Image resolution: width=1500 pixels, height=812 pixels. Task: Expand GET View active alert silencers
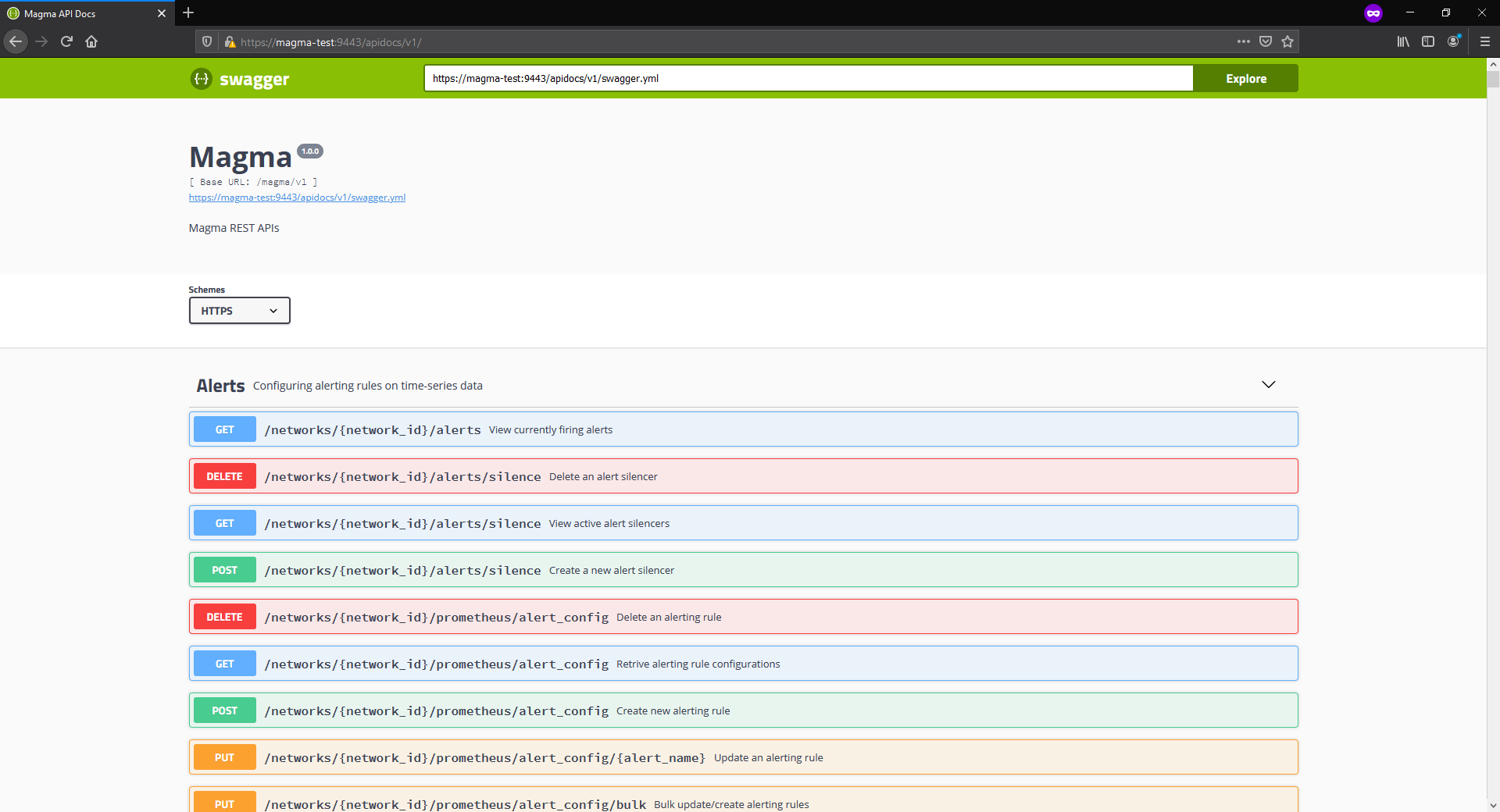[x=743, y=523]
